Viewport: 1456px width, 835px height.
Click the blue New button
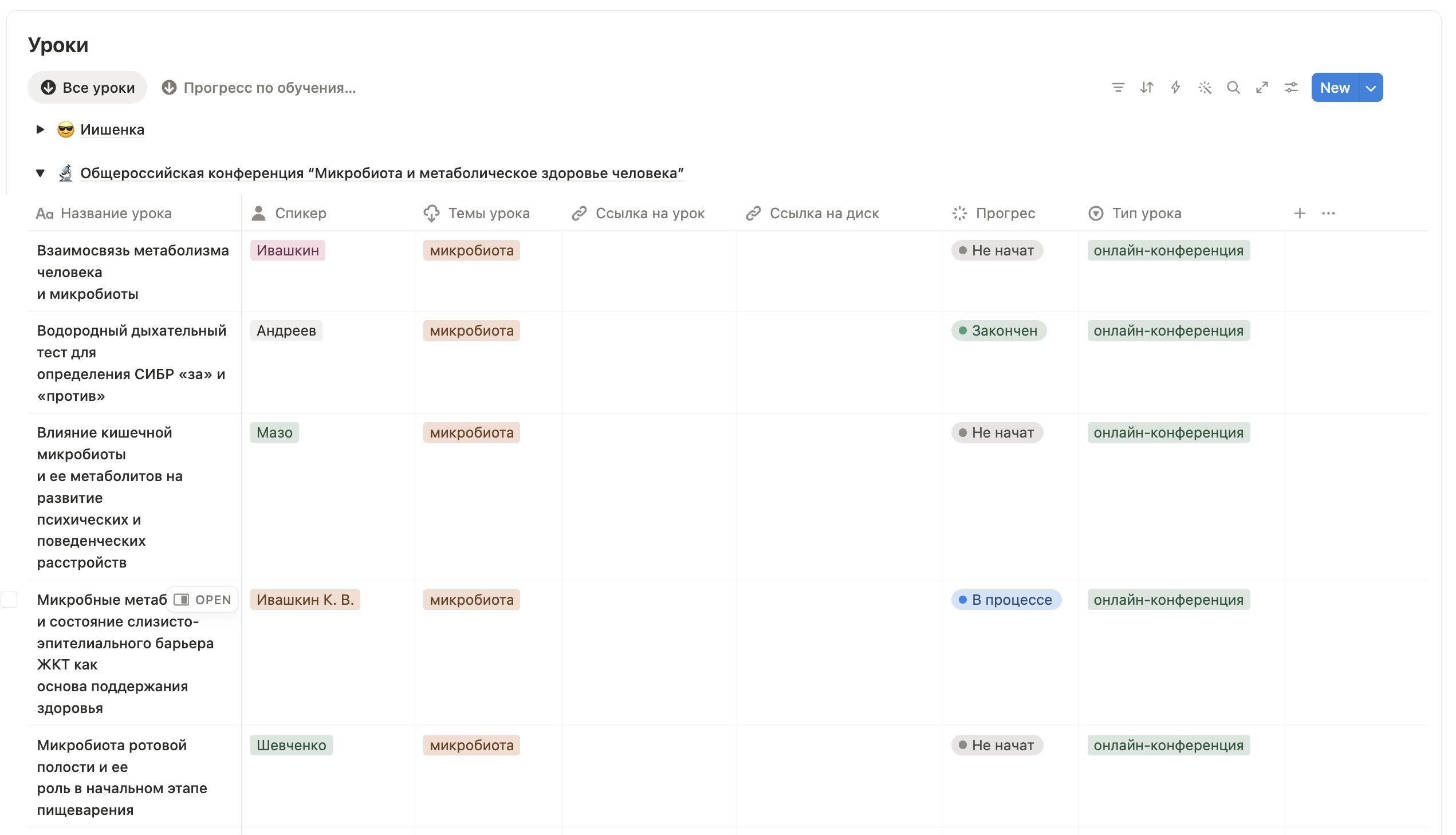click(x=1335, y=88)
